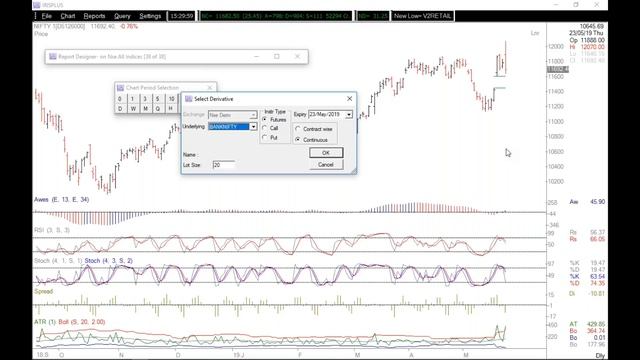The width and height of the screenshot is (640, 360).
Task: Click the Spread indicator label
Action: [44, 291]
